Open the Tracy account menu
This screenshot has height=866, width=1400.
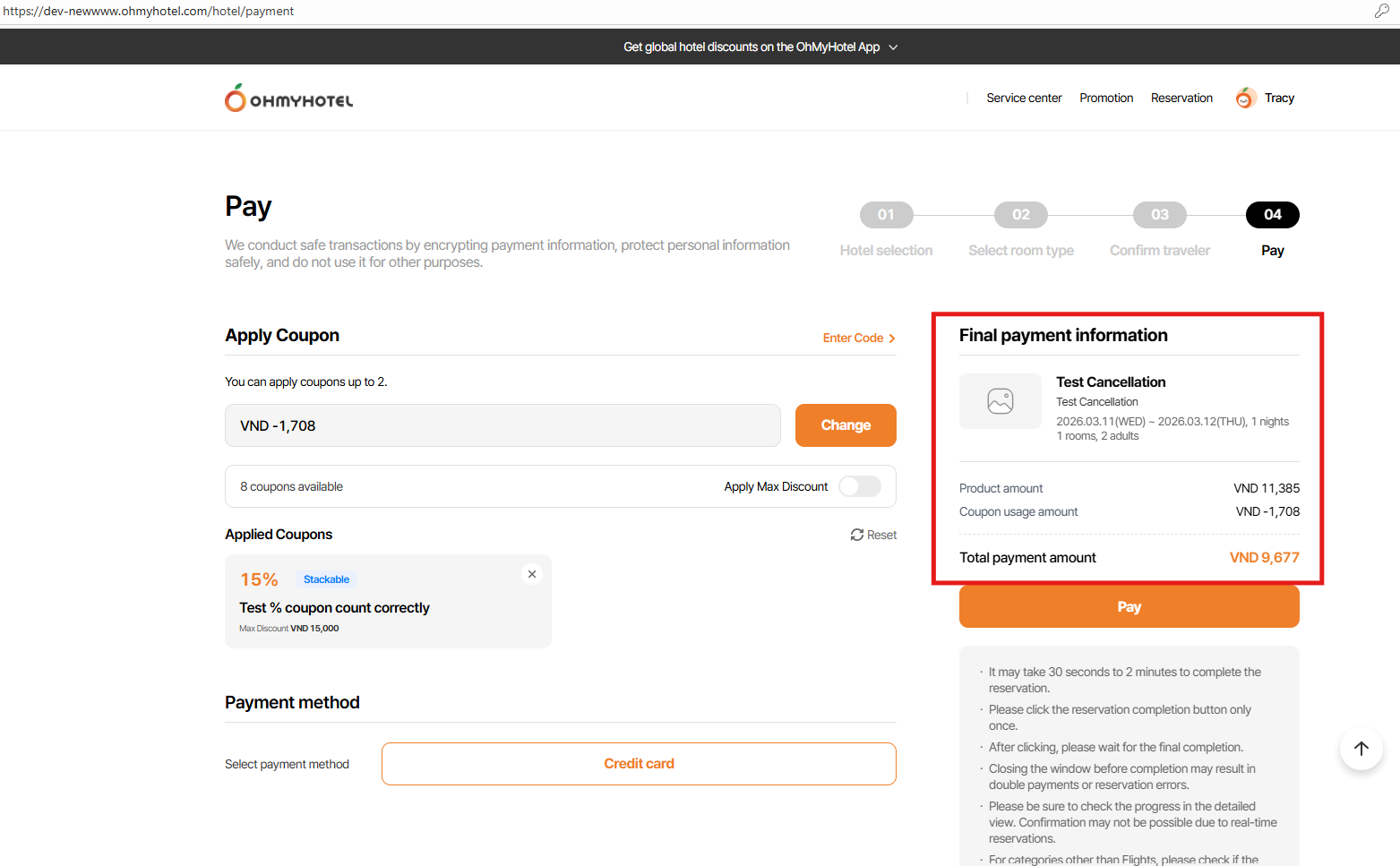click(1279, 98)
